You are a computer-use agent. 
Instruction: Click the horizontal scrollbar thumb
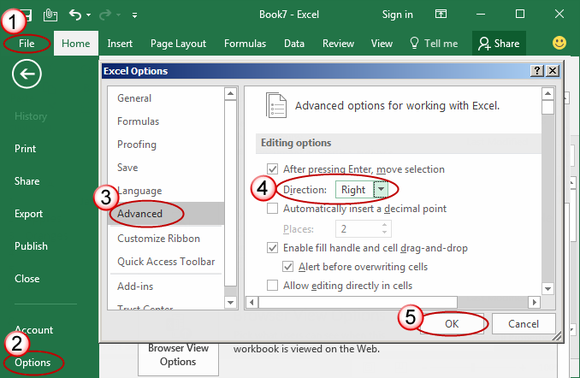(358, 302)
